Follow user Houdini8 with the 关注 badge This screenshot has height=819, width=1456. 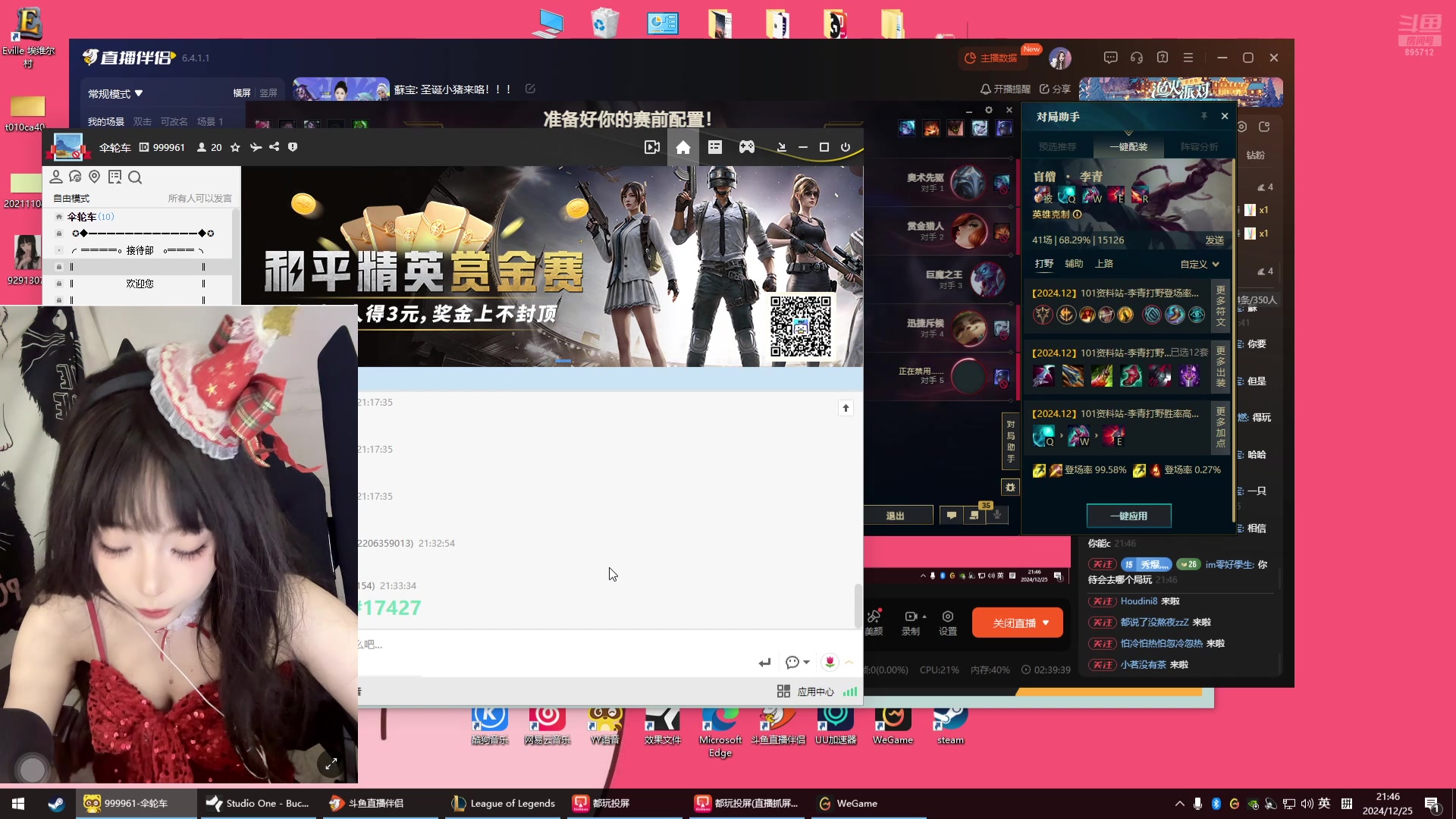(x=1103, y=601)
